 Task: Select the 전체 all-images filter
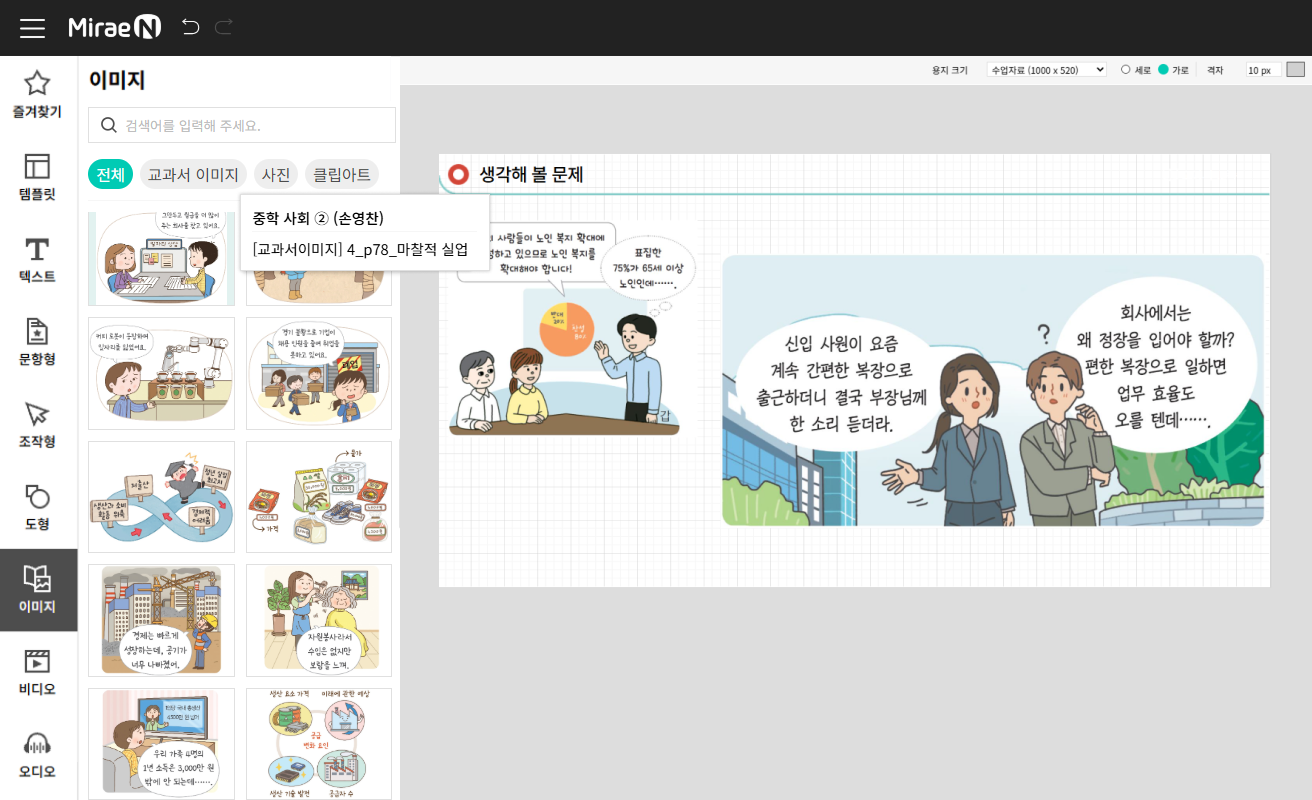[x=110, y=175]
